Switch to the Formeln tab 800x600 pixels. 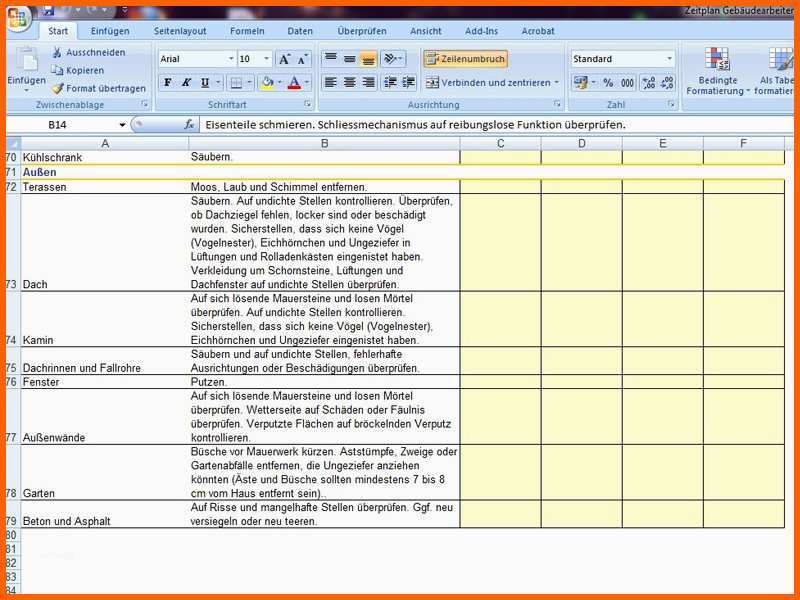tap(247, 31)
